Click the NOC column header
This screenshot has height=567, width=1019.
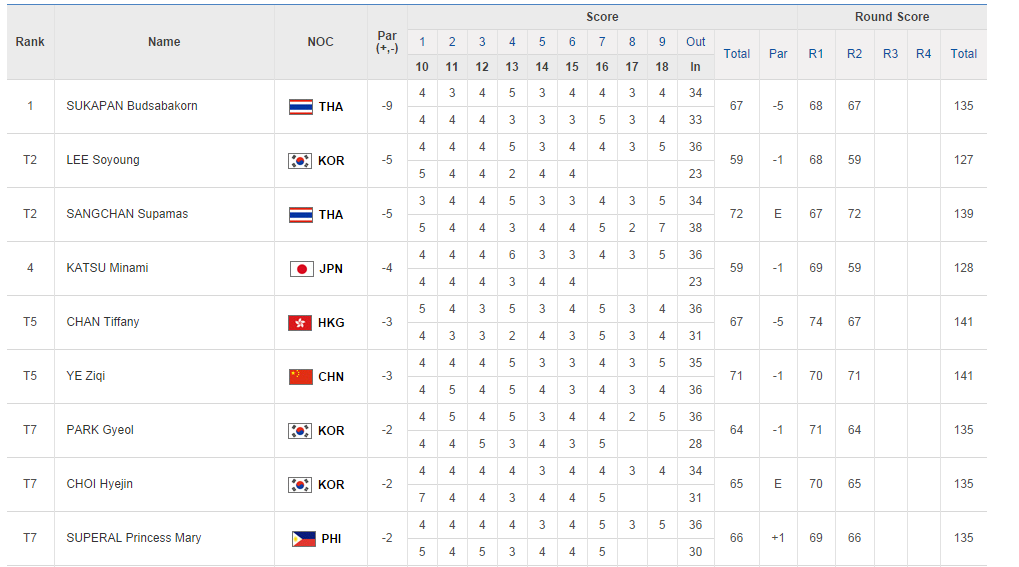[x=321, y=42]
